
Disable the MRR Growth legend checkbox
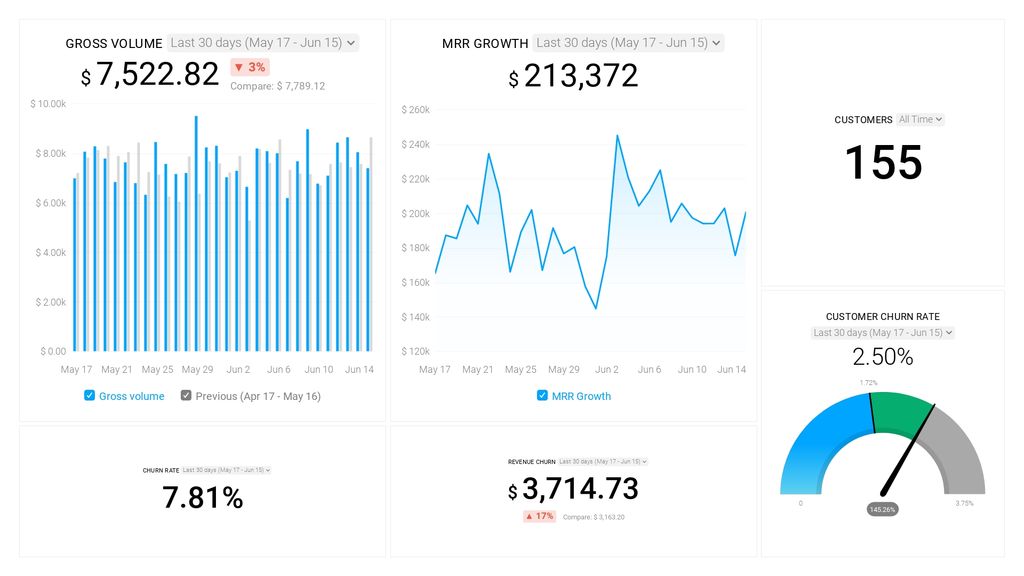click(541, 396)
